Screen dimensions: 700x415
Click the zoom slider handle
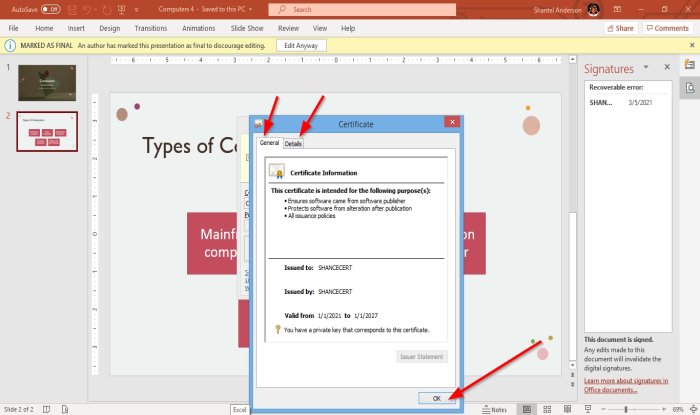coord(626,409)
